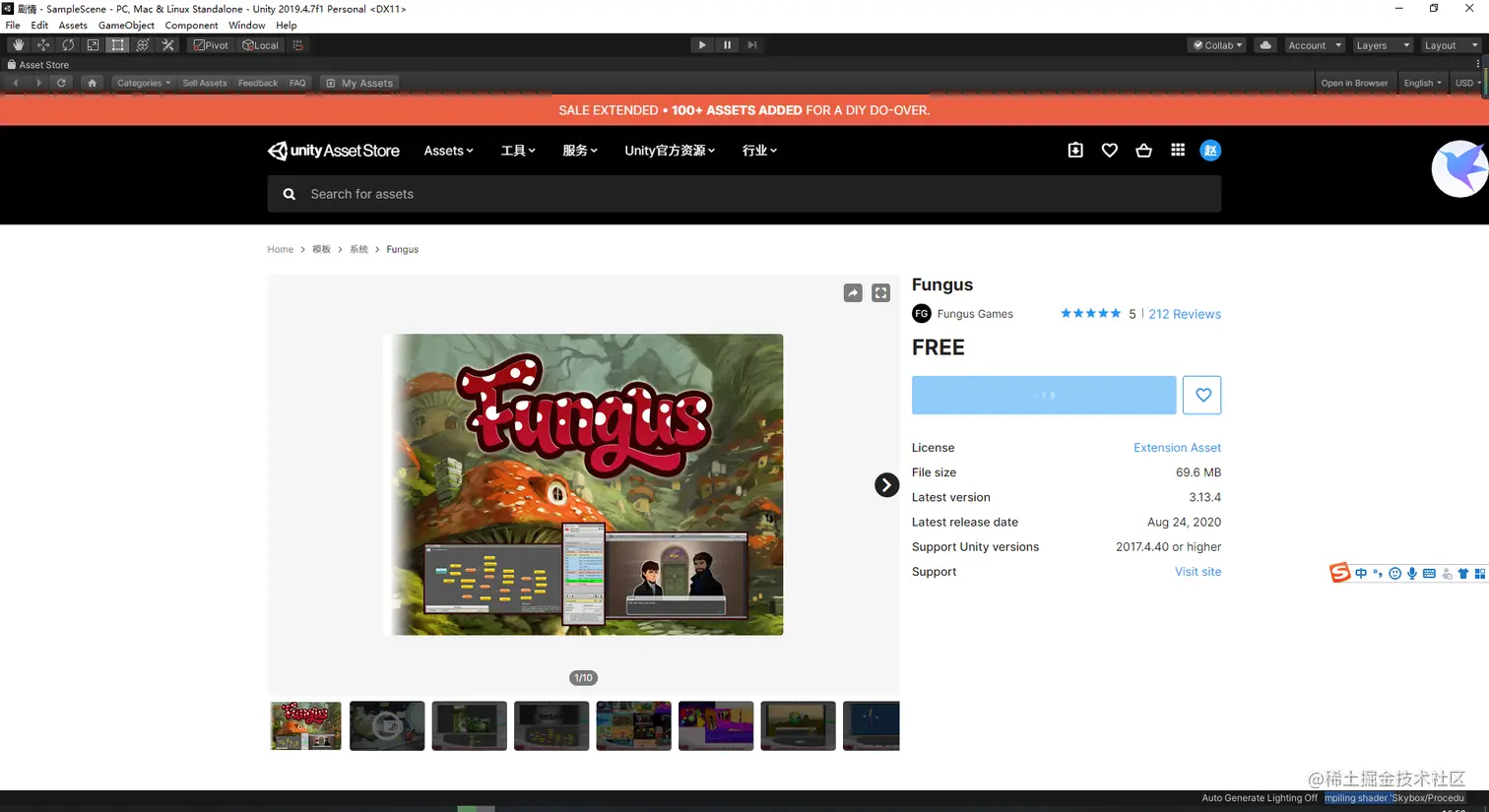This screenshot has height=812, width=1489.
Task: Expand the Assets nav dropdown
Action: (448, 151)
